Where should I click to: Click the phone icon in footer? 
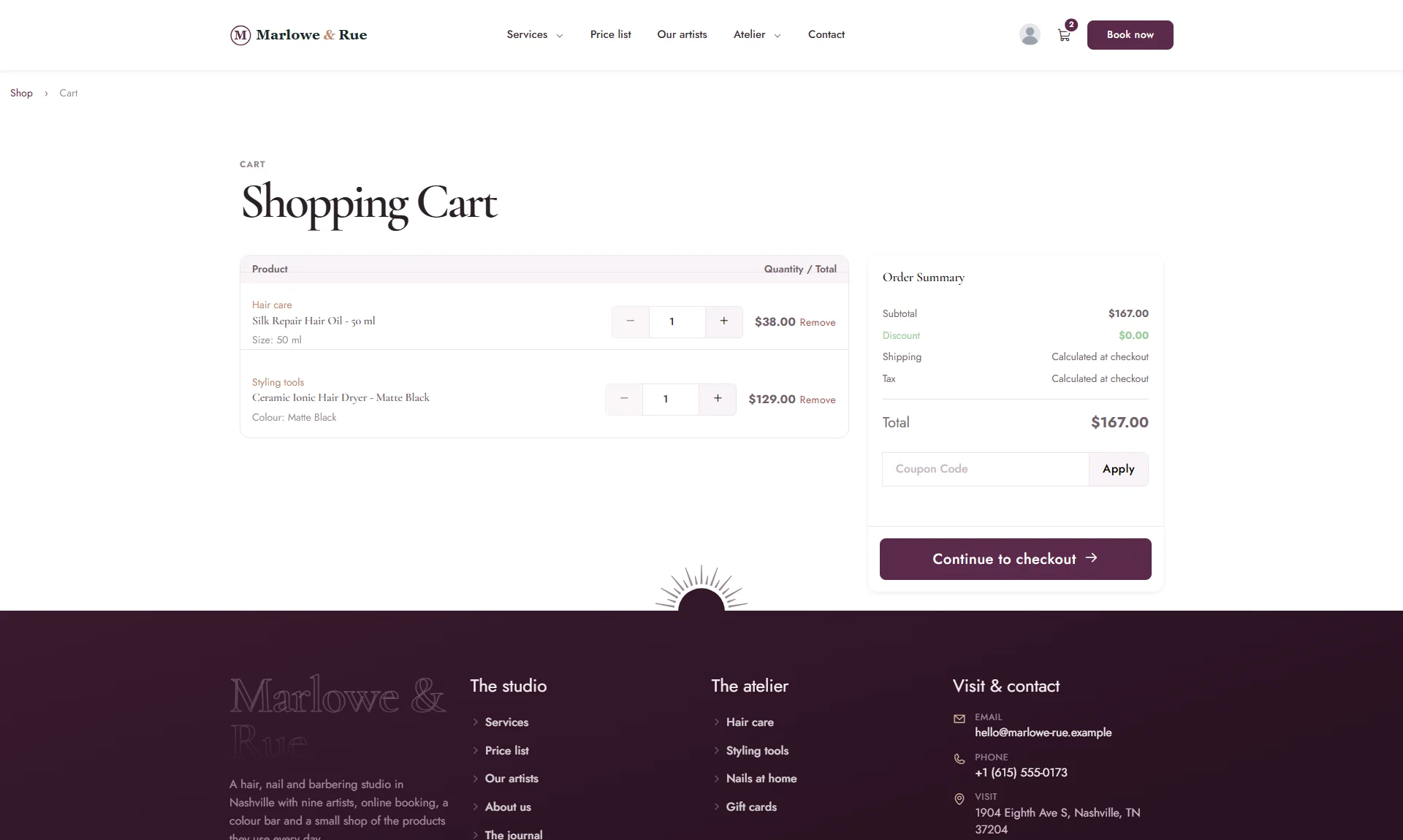[x=959, y=759]
